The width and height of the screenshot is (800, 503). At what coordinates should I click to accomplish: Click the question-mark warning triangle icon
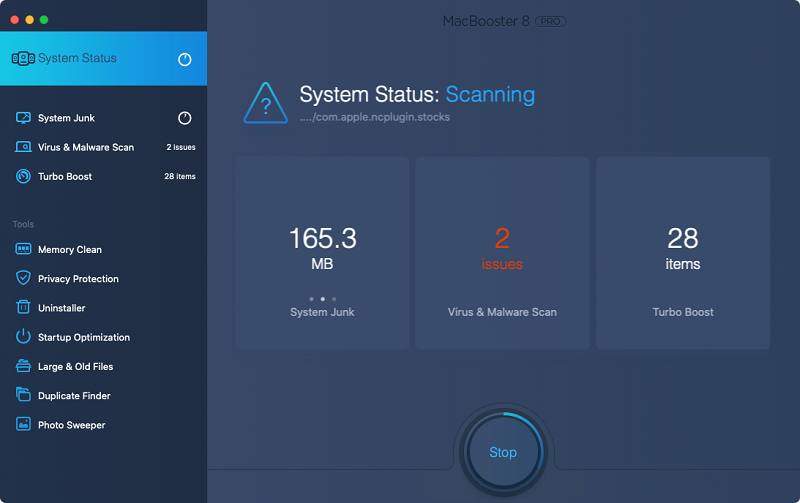[265, 103]
